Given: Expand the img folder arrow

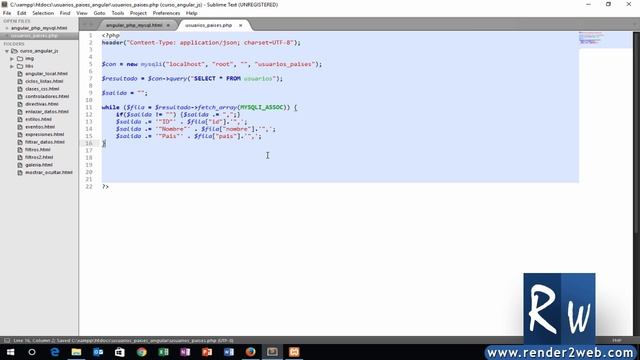Looking at the screenshot, I should tap(12, 59).
